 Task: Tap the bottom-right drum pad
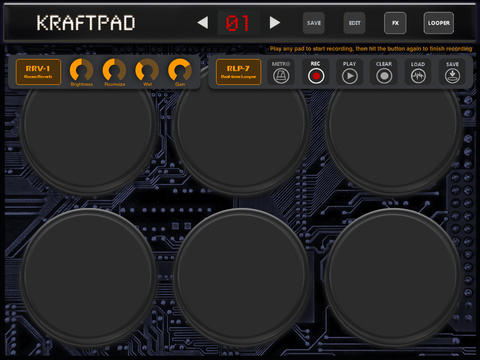393,277
